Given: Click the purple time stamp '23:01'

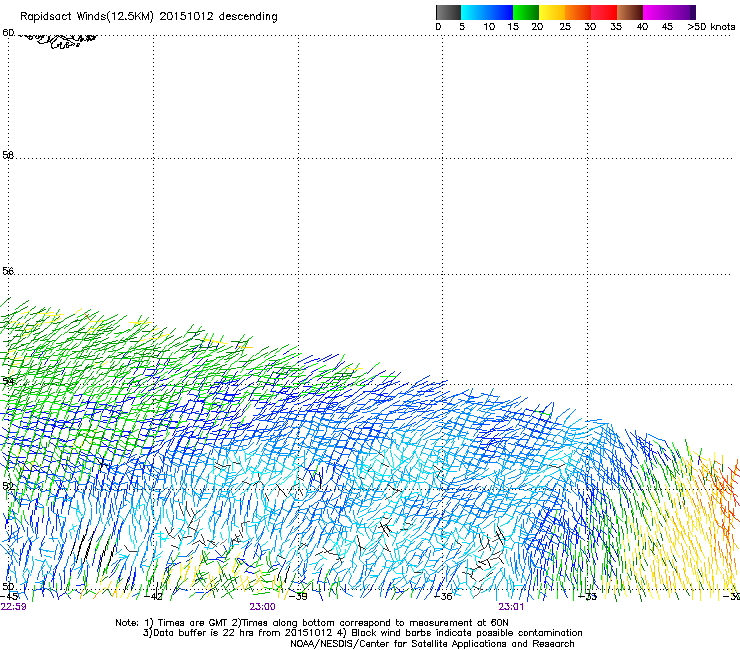Looking at the screenshot, I should 511,607.
